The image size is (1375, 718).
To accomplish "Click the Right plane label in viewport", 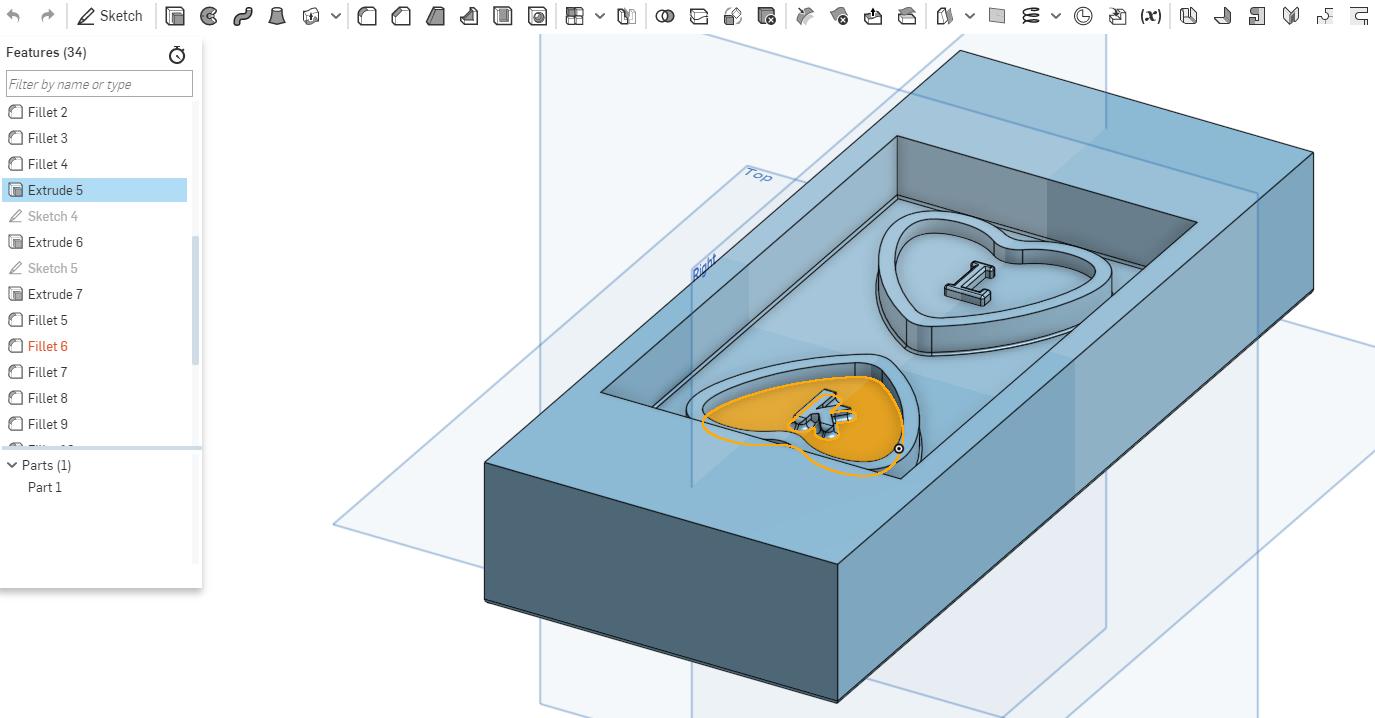I will (704, 266).
